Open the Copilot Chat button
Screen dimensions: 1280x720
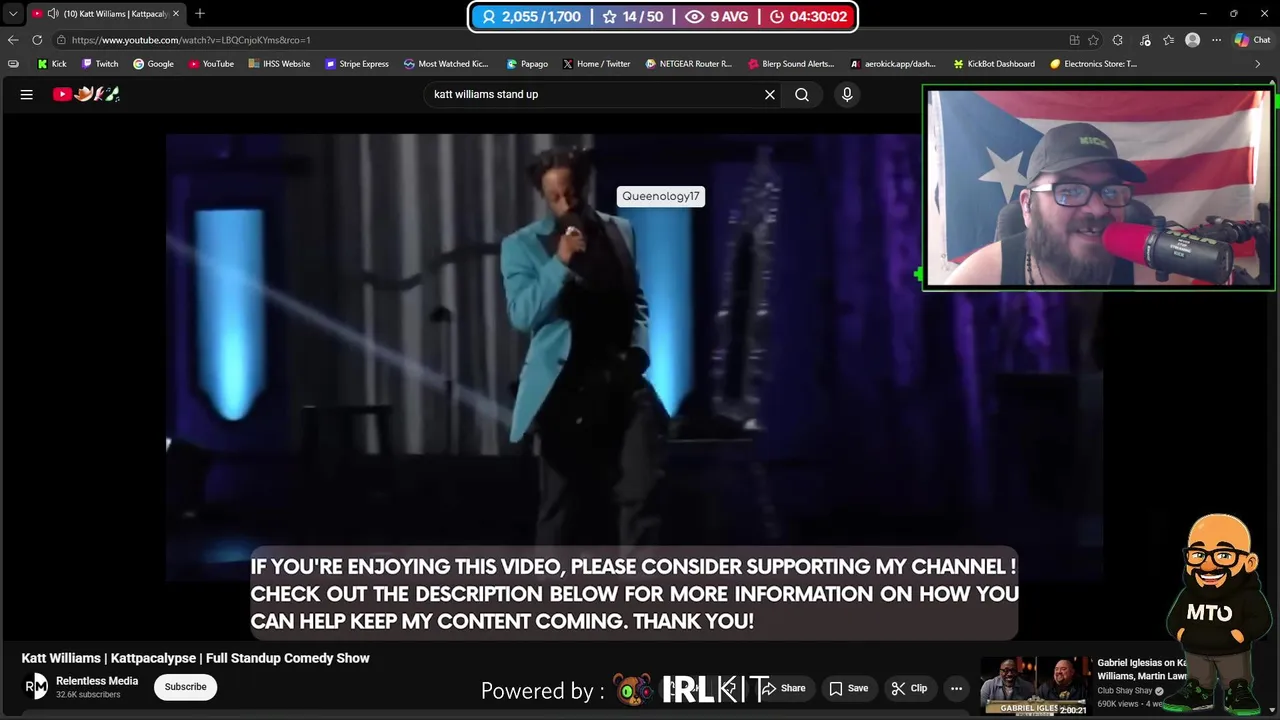(x=1252, y=40)
